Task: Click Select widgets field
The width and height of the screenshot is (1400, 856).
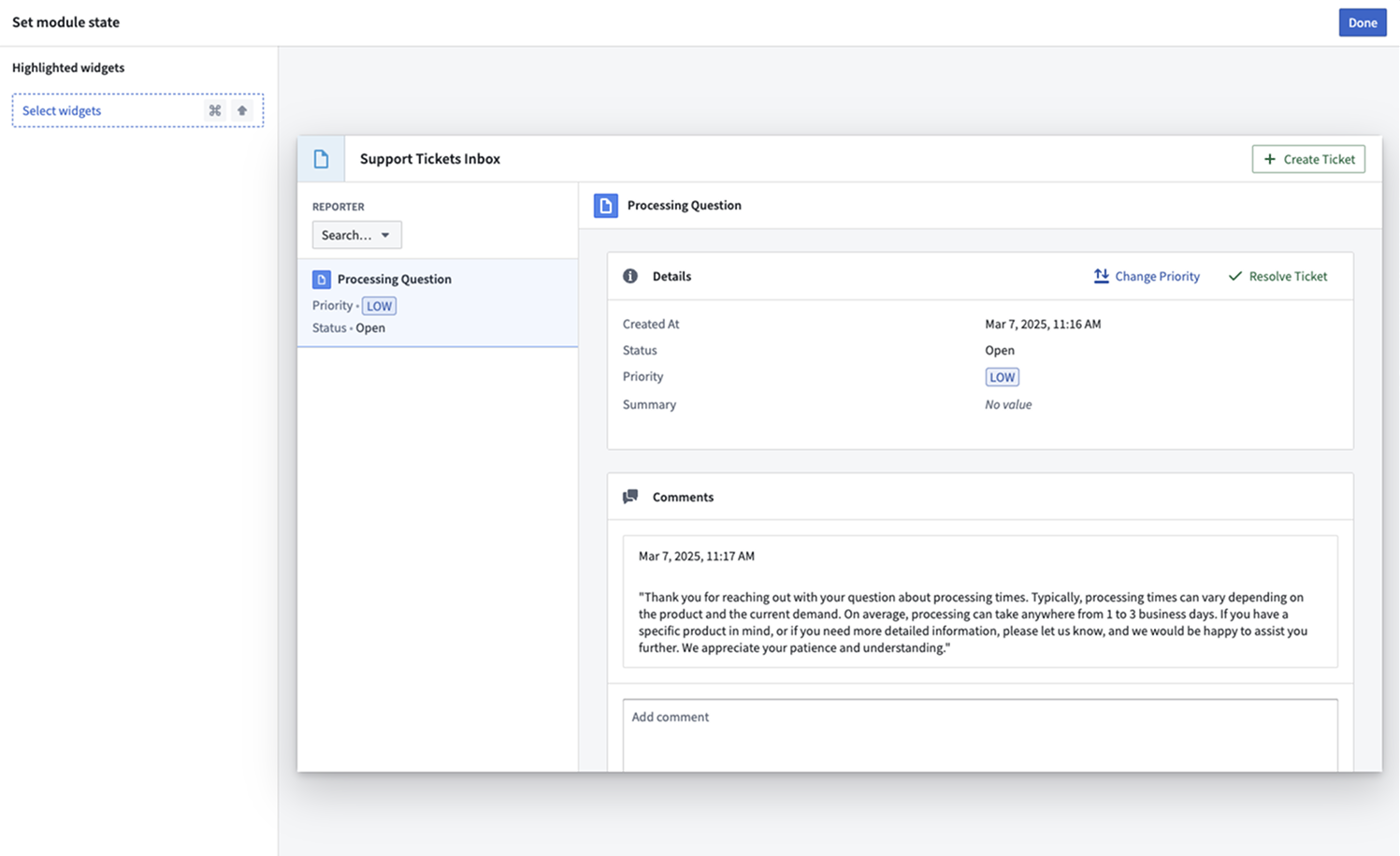Action: (x=137, y=110)
